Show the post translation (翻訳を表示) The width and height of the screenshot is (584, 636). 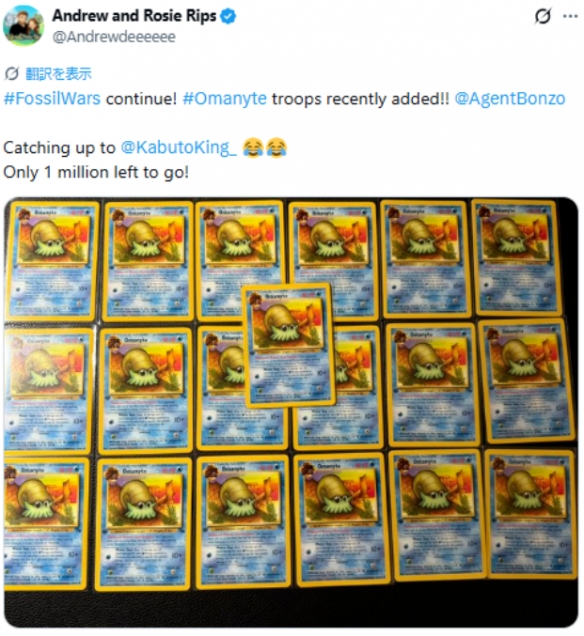[58, 74]
